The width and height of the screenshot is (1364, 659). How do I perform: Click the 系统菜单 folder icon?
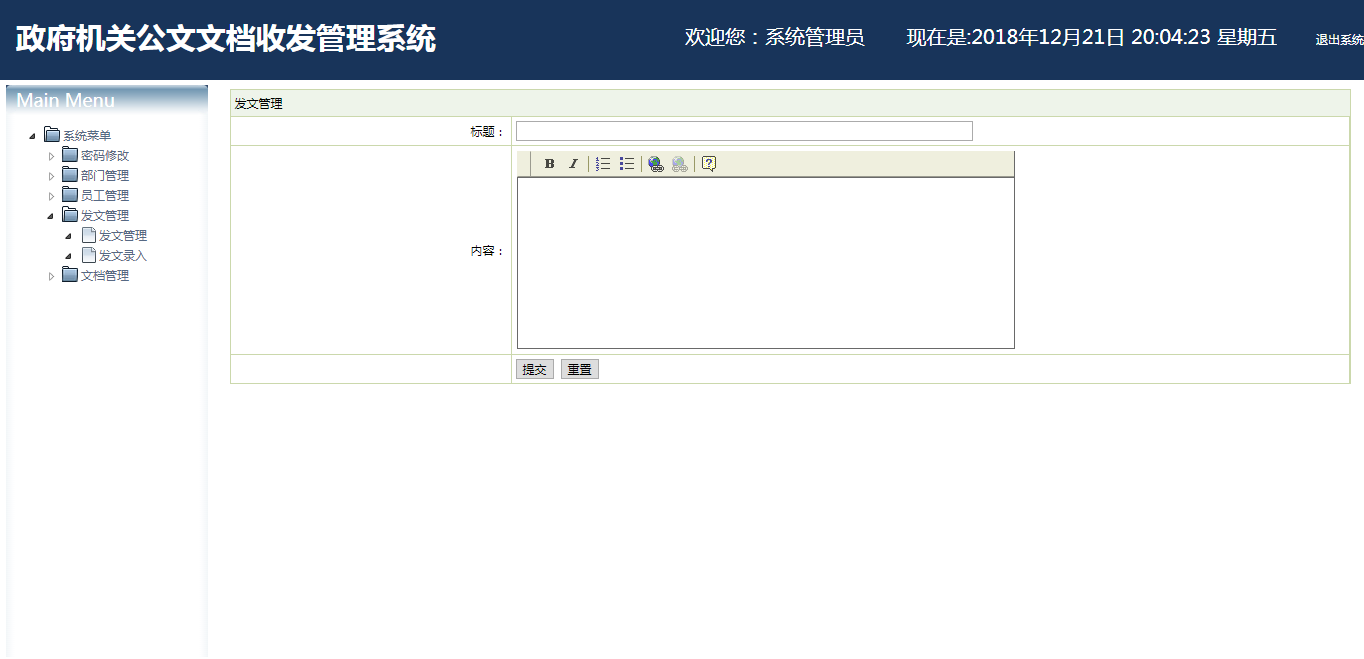pos(52,135)
